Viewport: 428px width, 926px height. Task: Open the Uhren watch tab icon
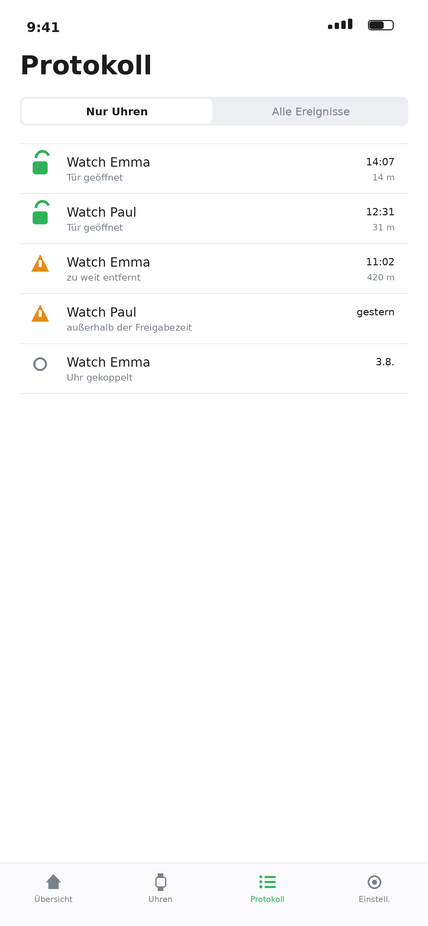[161, 882]
